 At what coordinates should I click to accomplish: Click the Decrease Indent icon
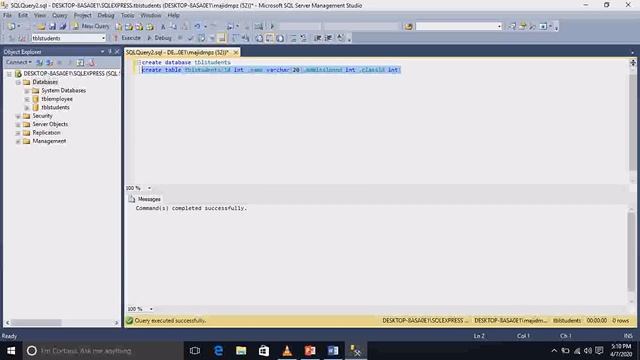[318, 38]
